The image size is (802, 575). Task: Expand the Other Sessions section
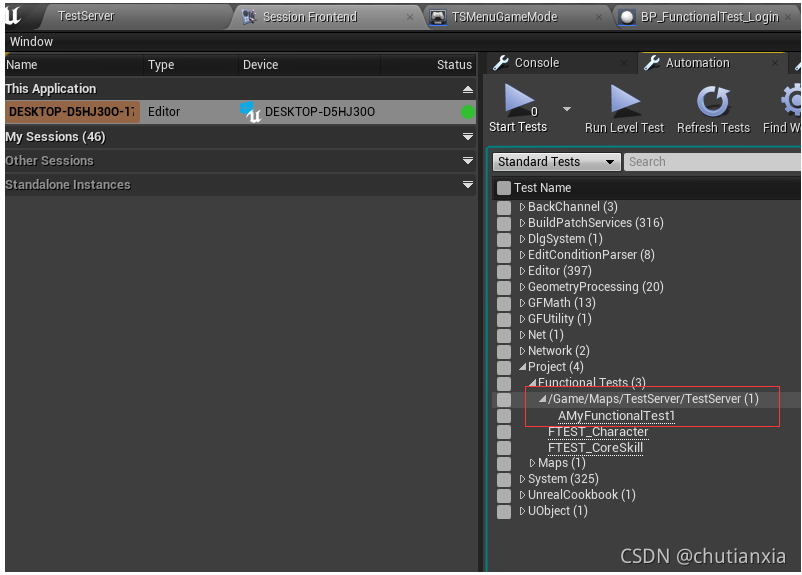[x=467, y=161]
